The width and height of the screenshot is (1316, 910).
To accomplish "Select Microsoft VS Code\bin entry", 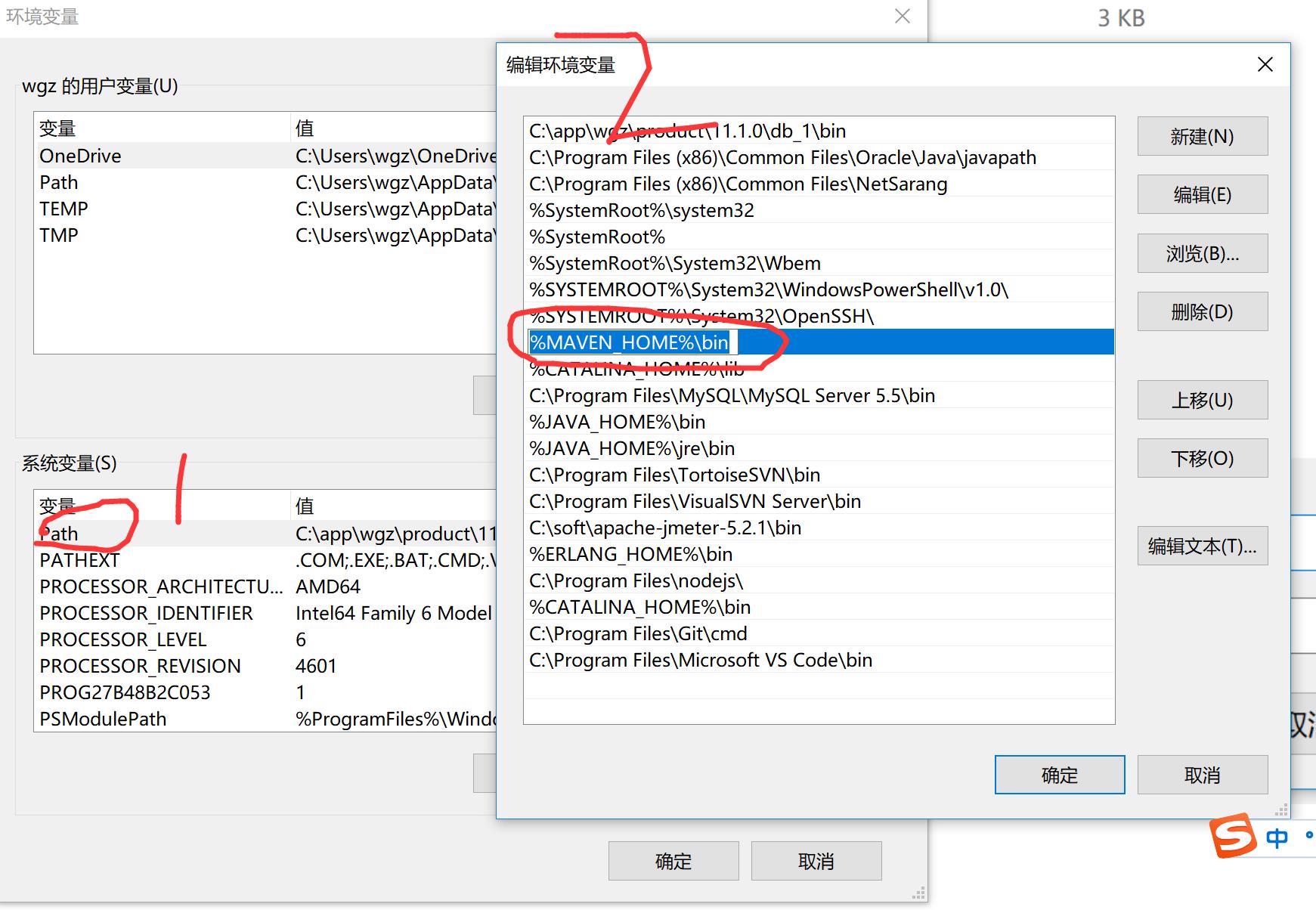I will [x=819, y=660].
